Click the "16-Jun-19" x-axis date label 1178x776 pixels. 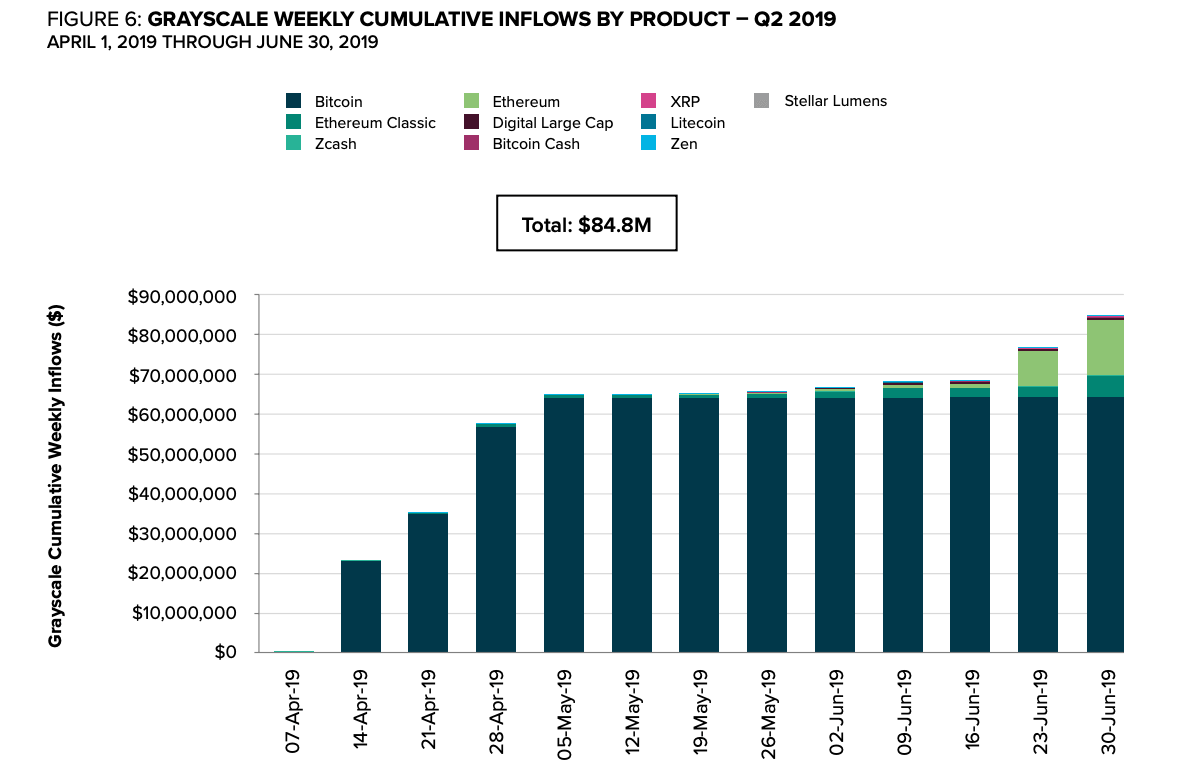point(971,710)
